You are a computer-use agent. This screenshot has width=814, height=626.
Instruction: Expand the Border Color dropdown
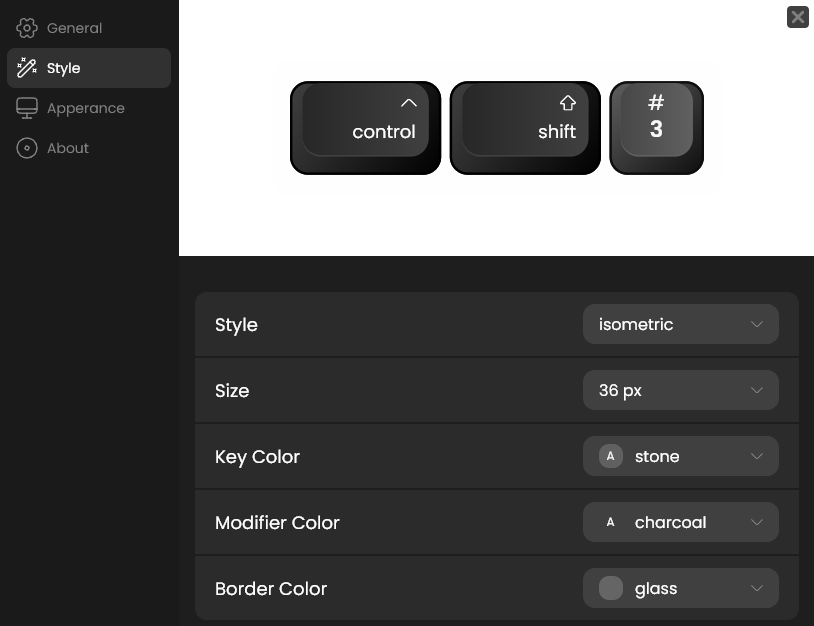coord(680,588)
